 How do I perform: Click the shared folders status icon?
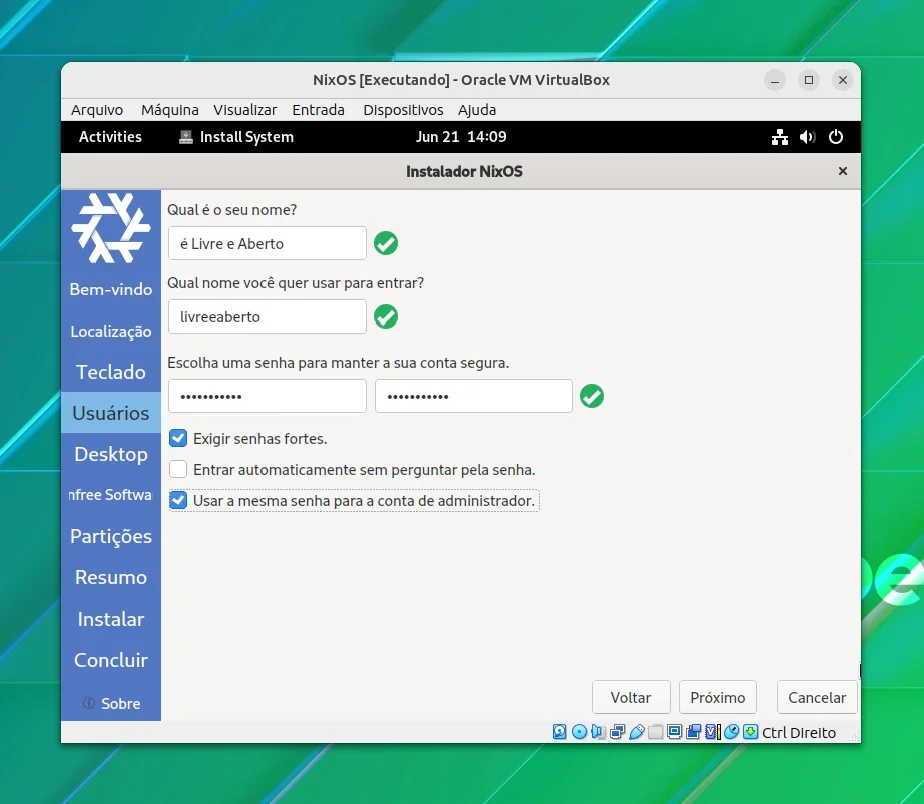(x=655, y=731)
